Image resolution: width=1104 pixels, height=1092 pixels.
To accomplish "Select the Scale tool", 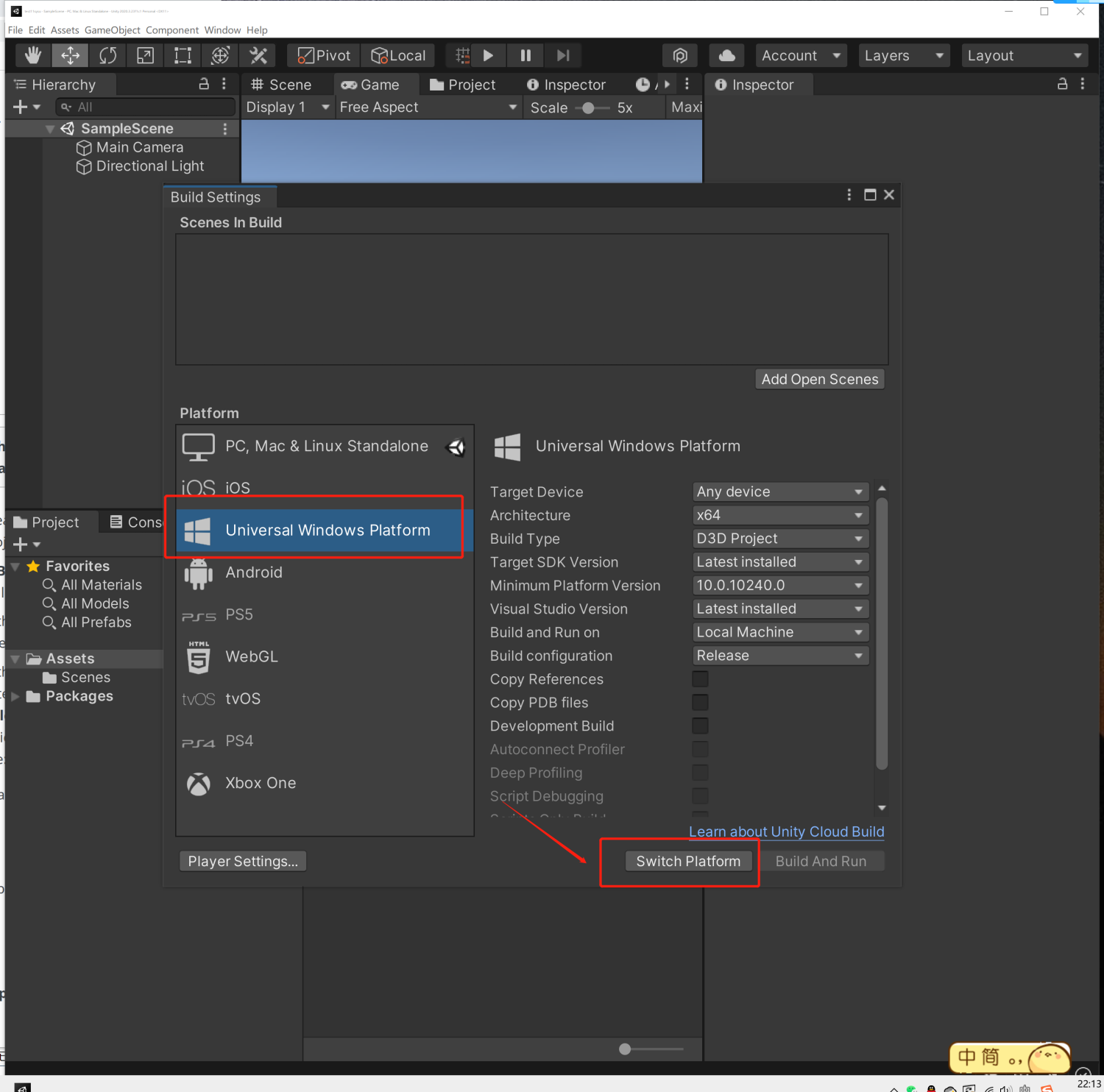I will 145,55.
